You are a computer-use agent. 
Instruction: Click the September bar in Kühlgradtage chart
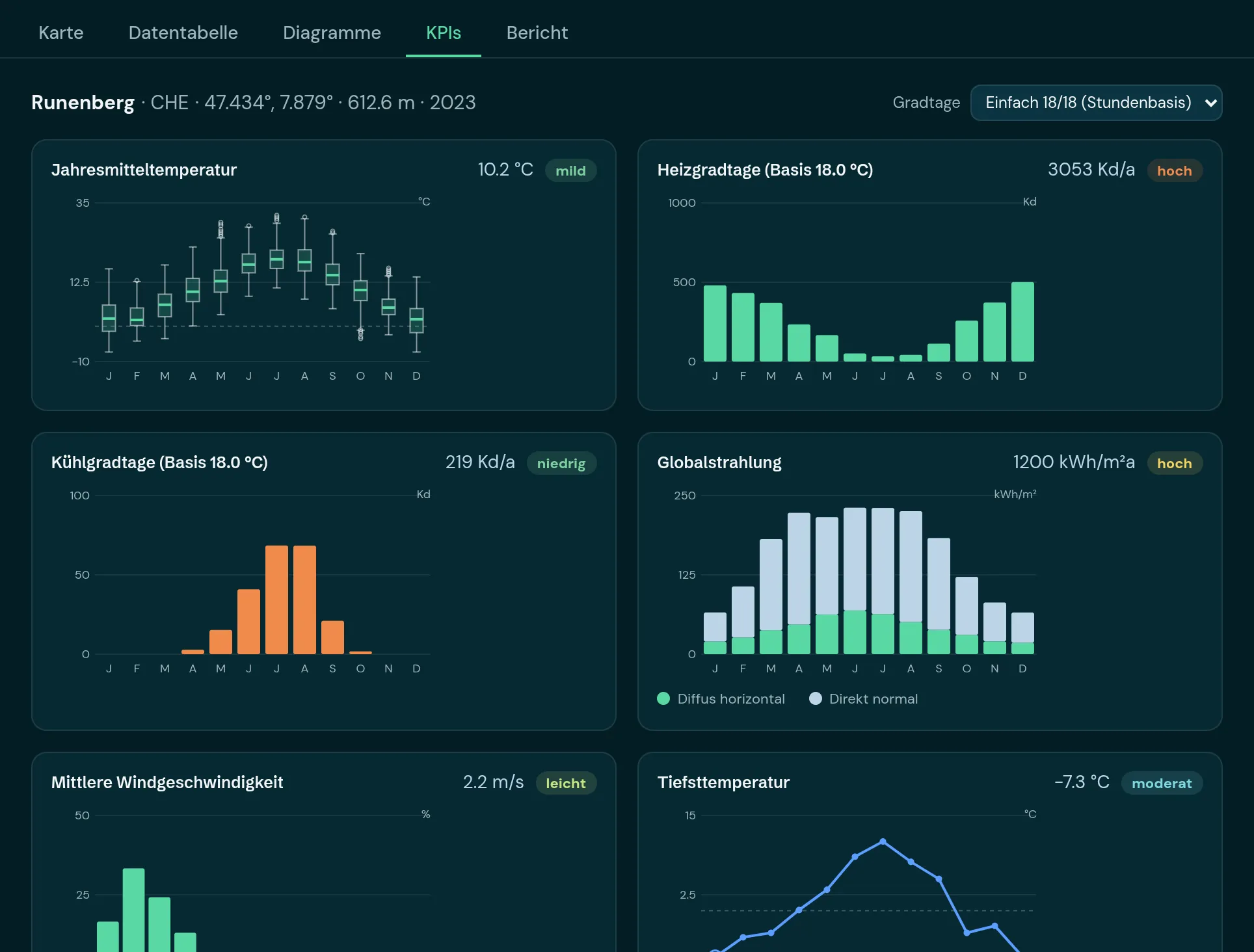tap(332, 637)
